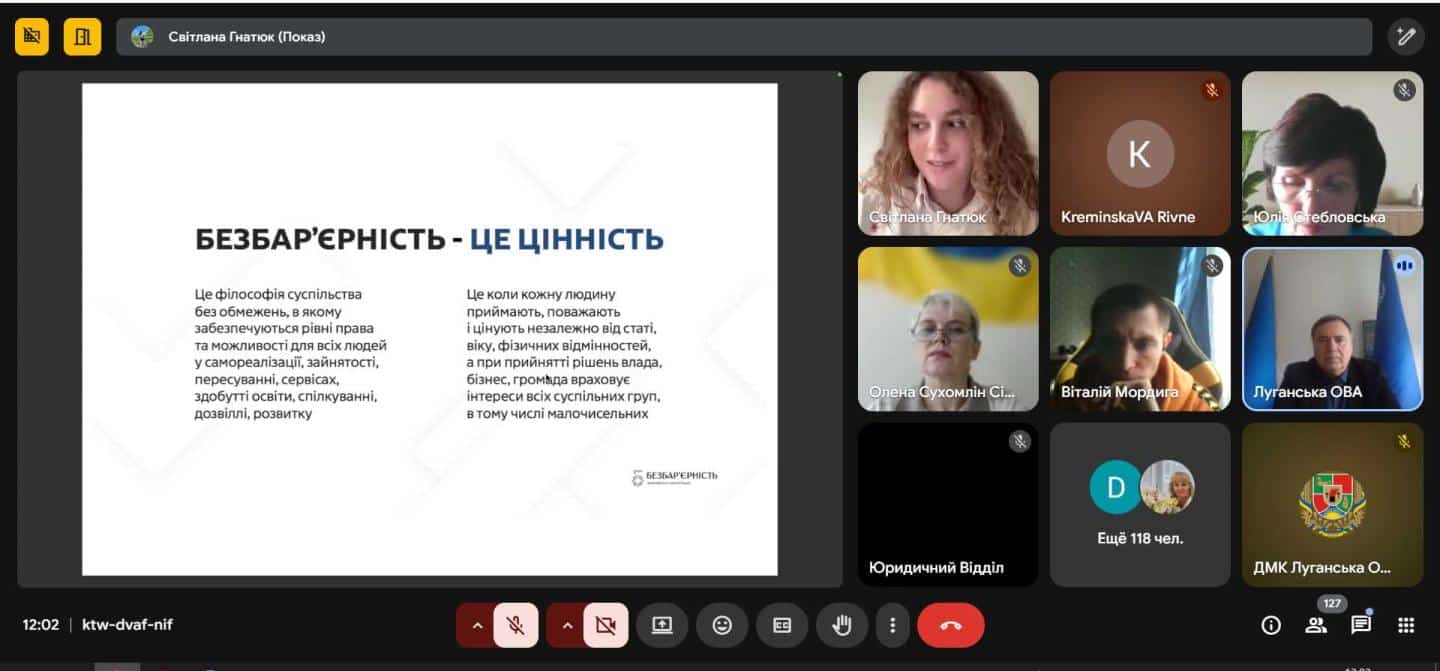Screen dimensions: 1440x671
Task: Select the Луганська ОВА video tile
Action: point(1332,329)
